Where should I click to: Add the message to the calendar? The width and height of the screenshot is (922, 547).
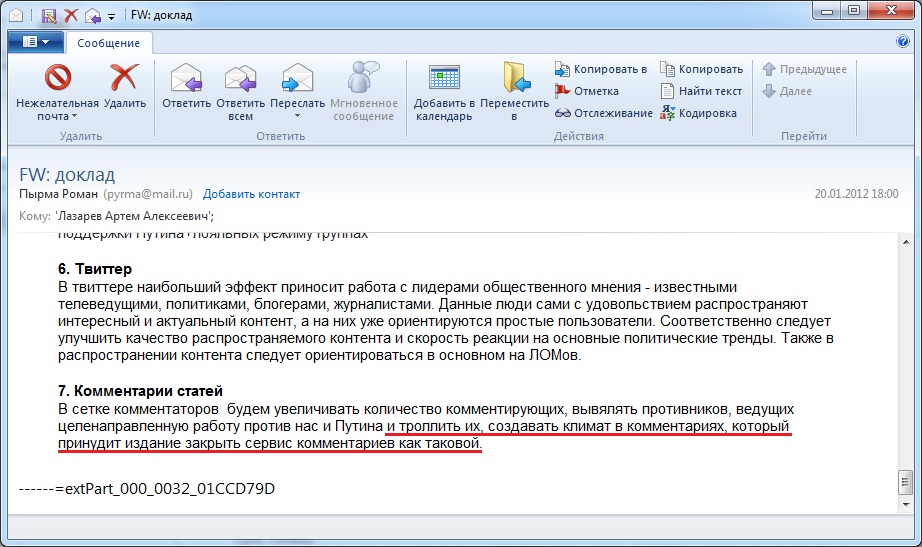point(443,78)
